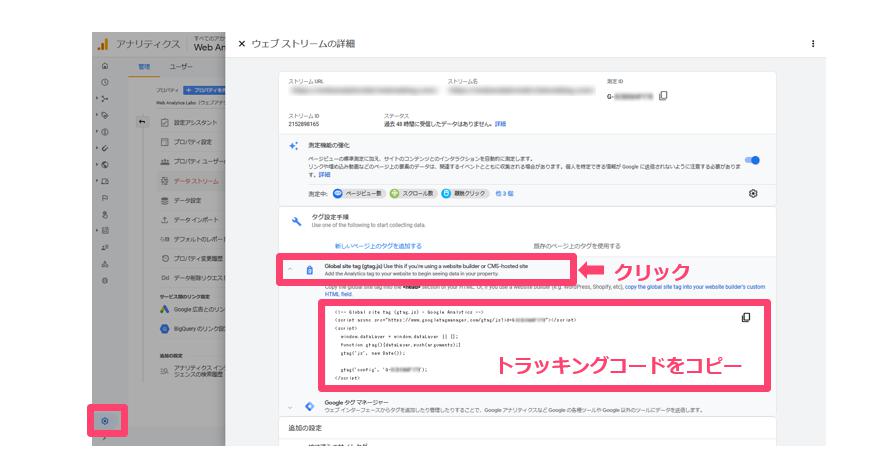Image resolution: width=885 pixels, height=461 pixels.
Task: Open 詳細 link in enhanced measurement description
Action: pos(324,175)
